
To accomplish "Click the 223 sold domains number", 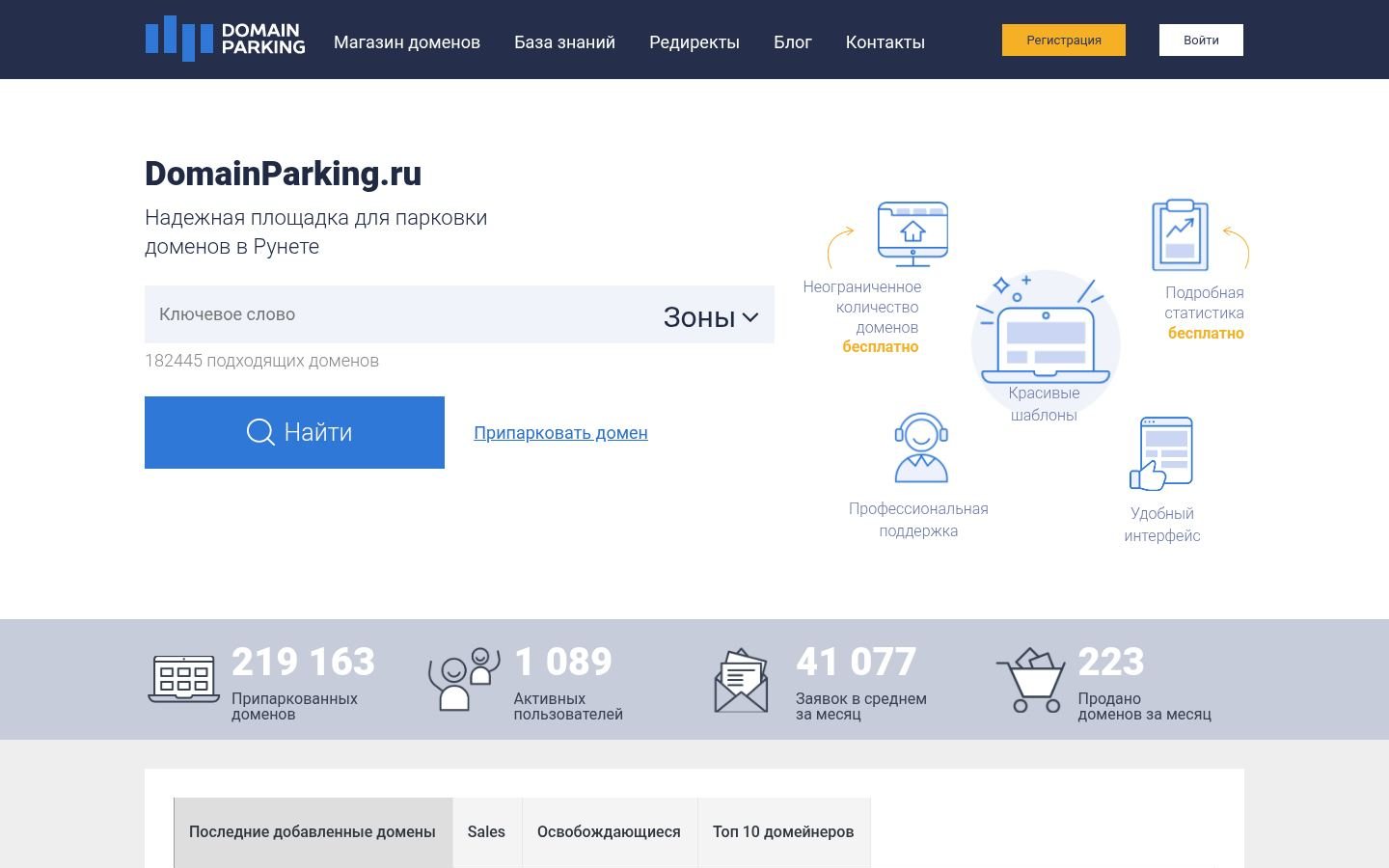I will (x=1111, y=662).
